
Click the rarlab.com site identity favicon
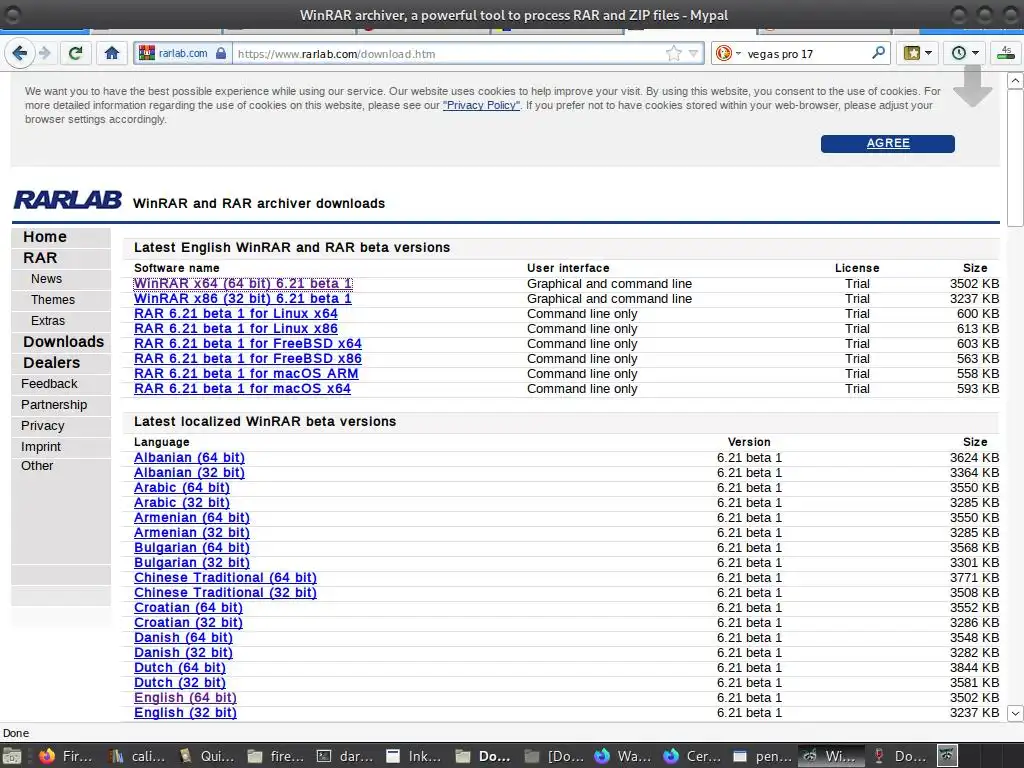click(146, 53)
